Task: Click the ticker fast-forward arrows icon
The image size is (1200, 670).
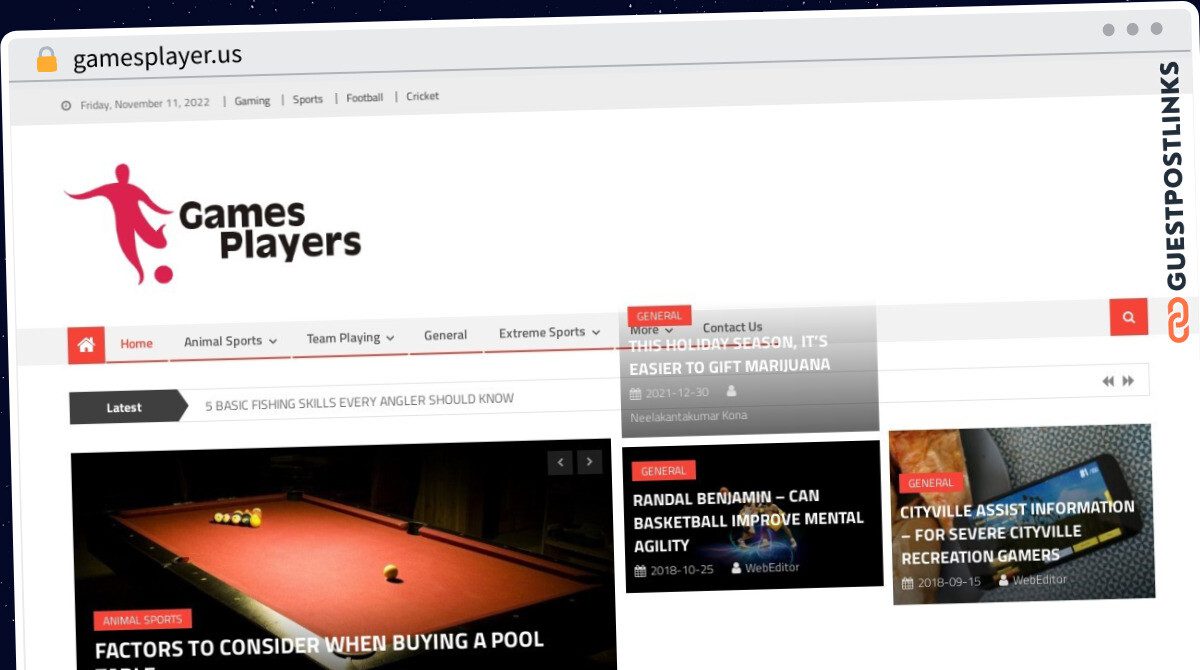Action: click(1128, 381)
